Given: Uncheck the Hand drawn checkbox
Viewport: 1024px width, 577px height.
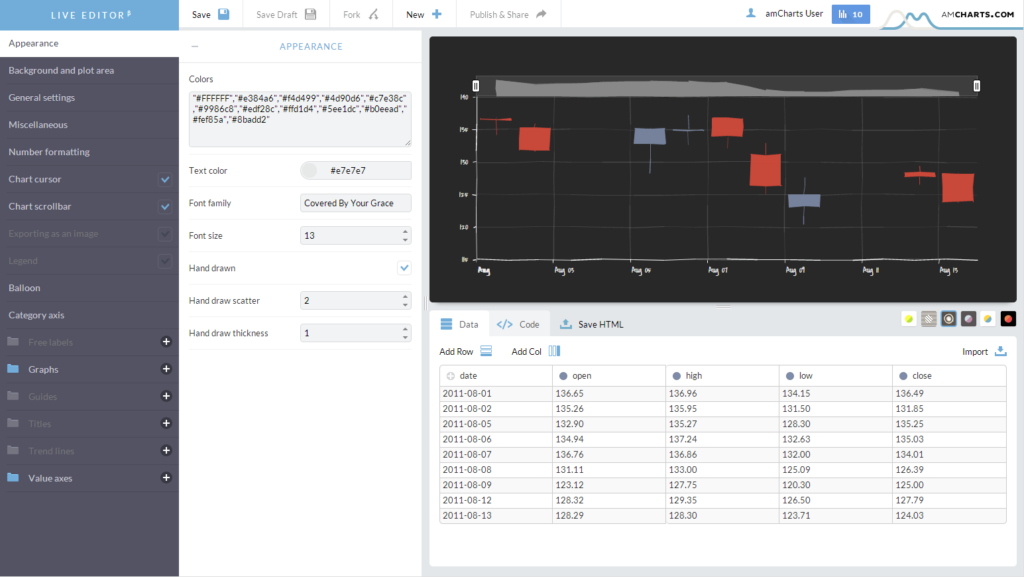Looking at the screenshot, I should tap(404, 268).
